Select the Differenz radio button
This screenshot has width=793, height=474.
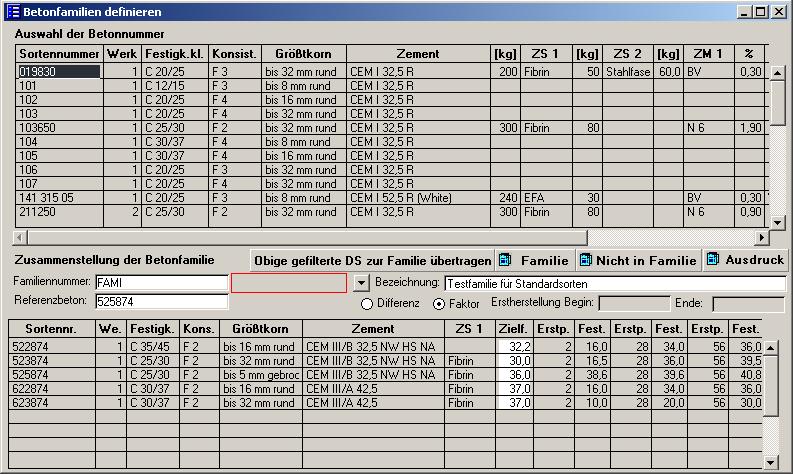pos(367,303)
